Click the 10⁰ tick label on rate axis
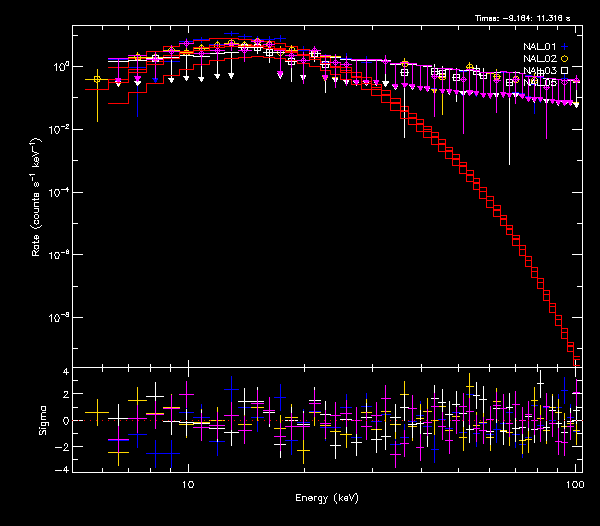Image resolution: width=600 pixels, height=526 pixels. 61,67
